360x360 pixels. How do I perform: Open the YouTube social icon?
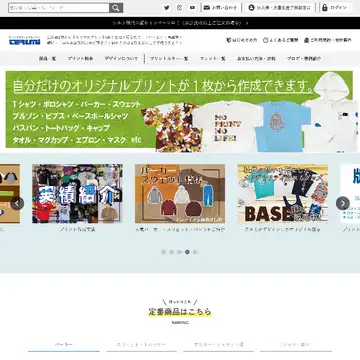coord(193,8)
